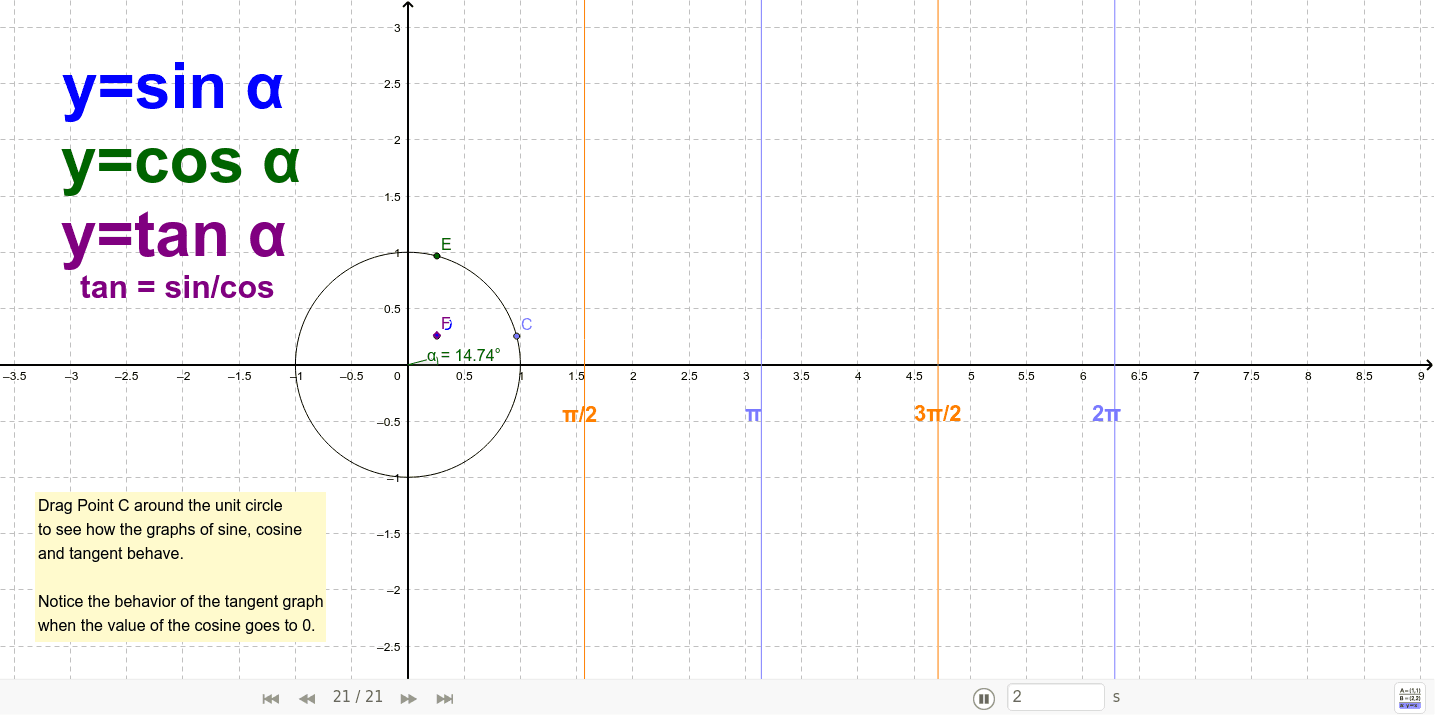Click the playback delay input showing 2
Image resolution: width=1436 pixels, height=716 pixels.
coord(1056,697)
